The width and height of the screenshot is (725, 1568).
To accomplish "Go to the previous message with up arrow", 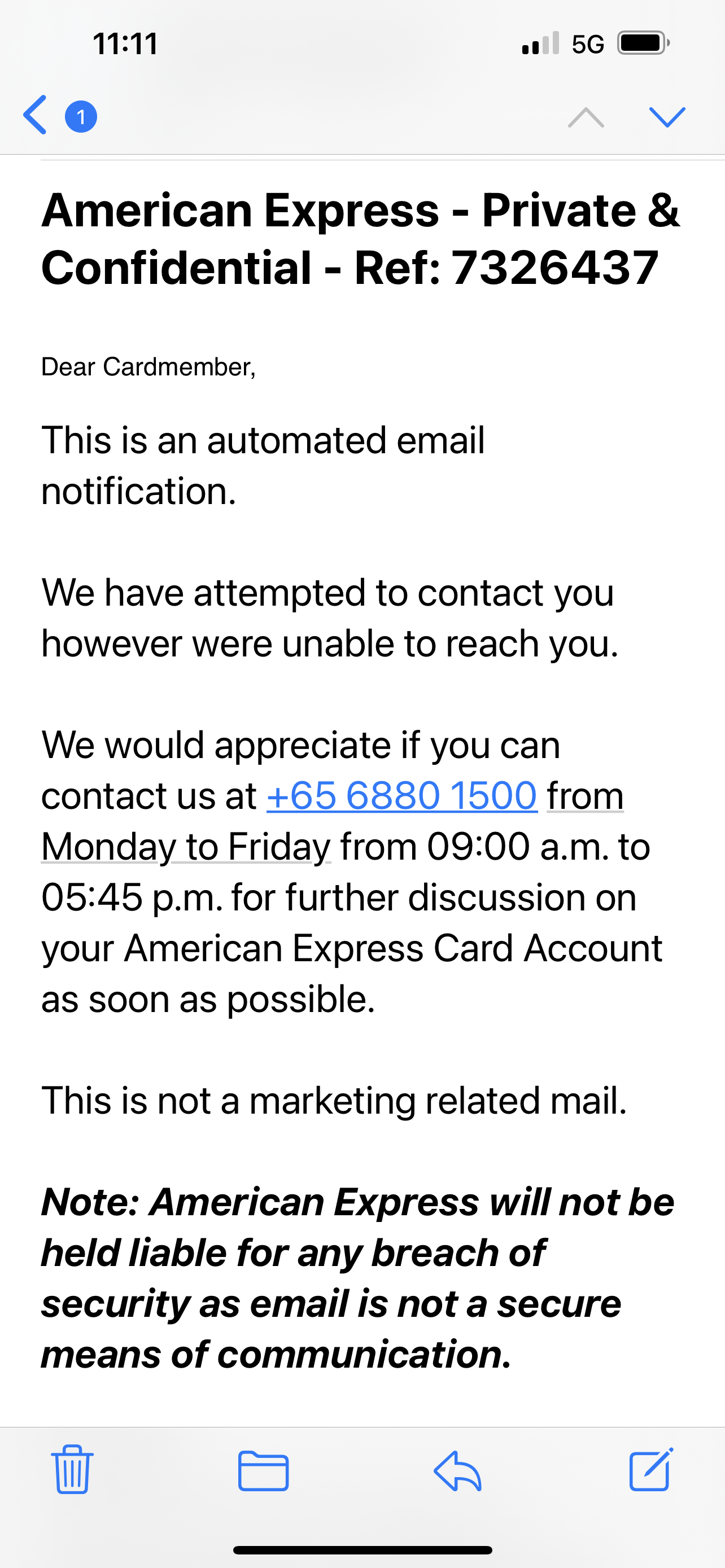I will (586, 117).
